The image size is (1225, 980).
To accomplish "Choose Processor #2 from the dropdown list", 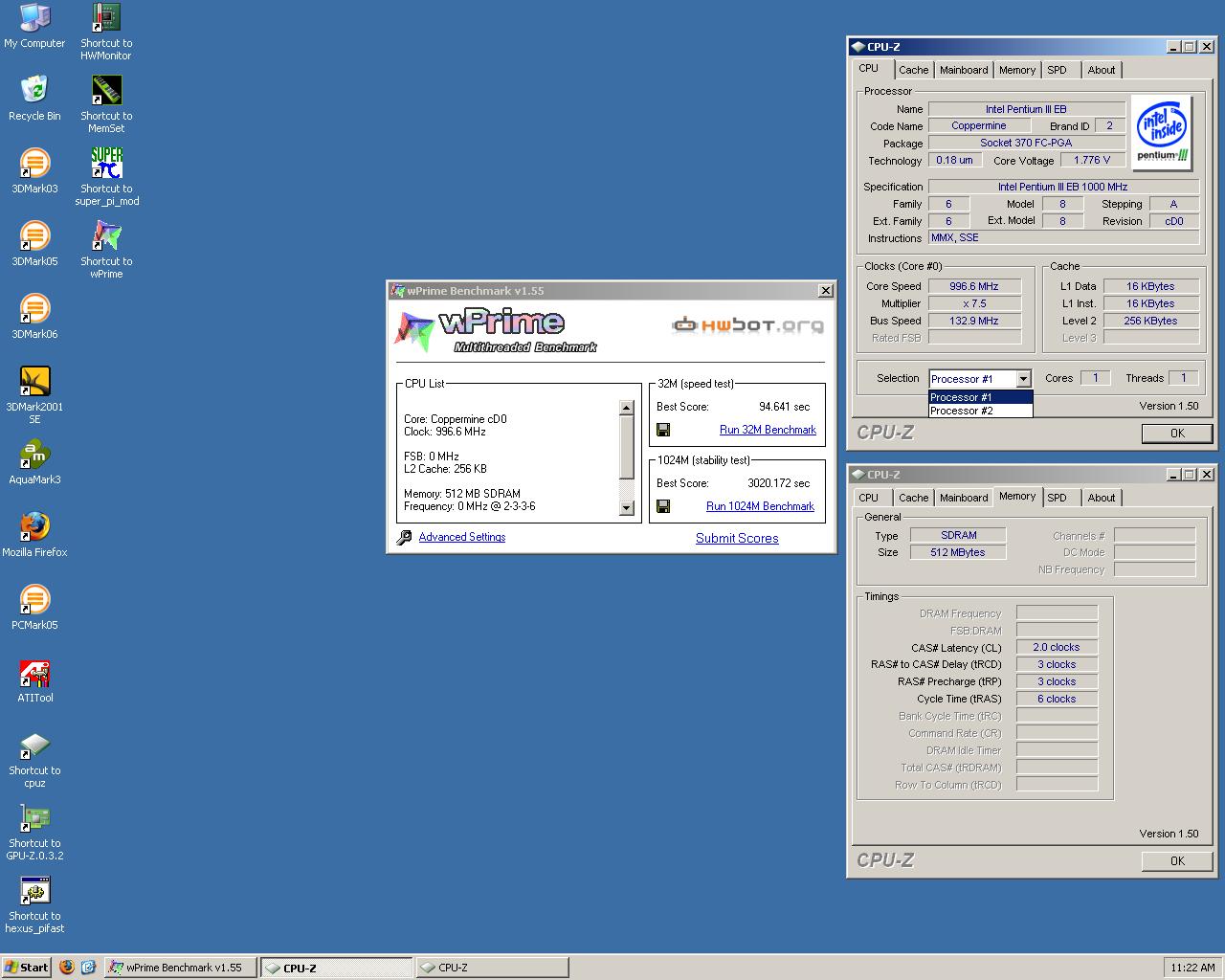I will (981, 411).
